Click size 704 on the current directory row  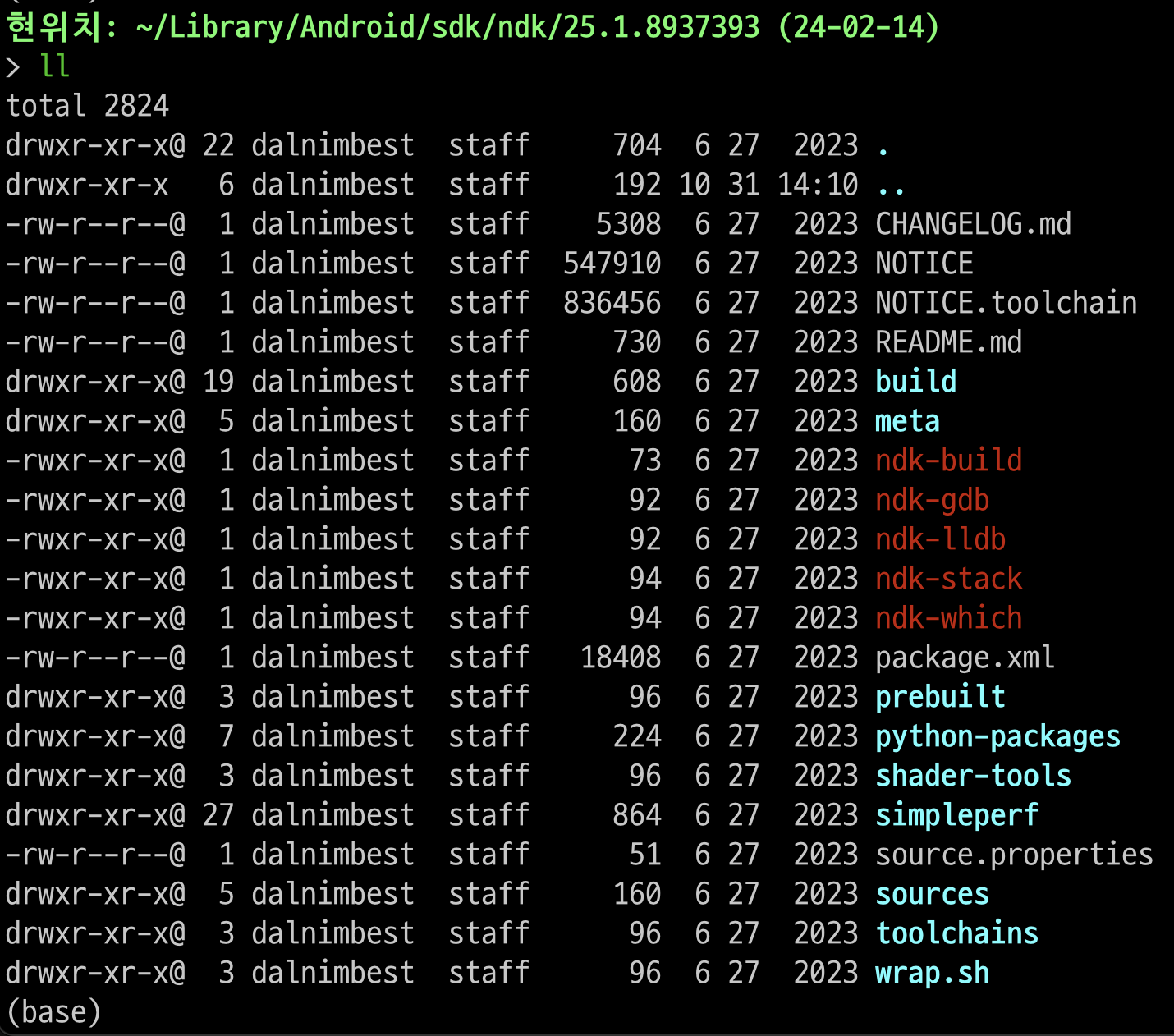point(636,145)
